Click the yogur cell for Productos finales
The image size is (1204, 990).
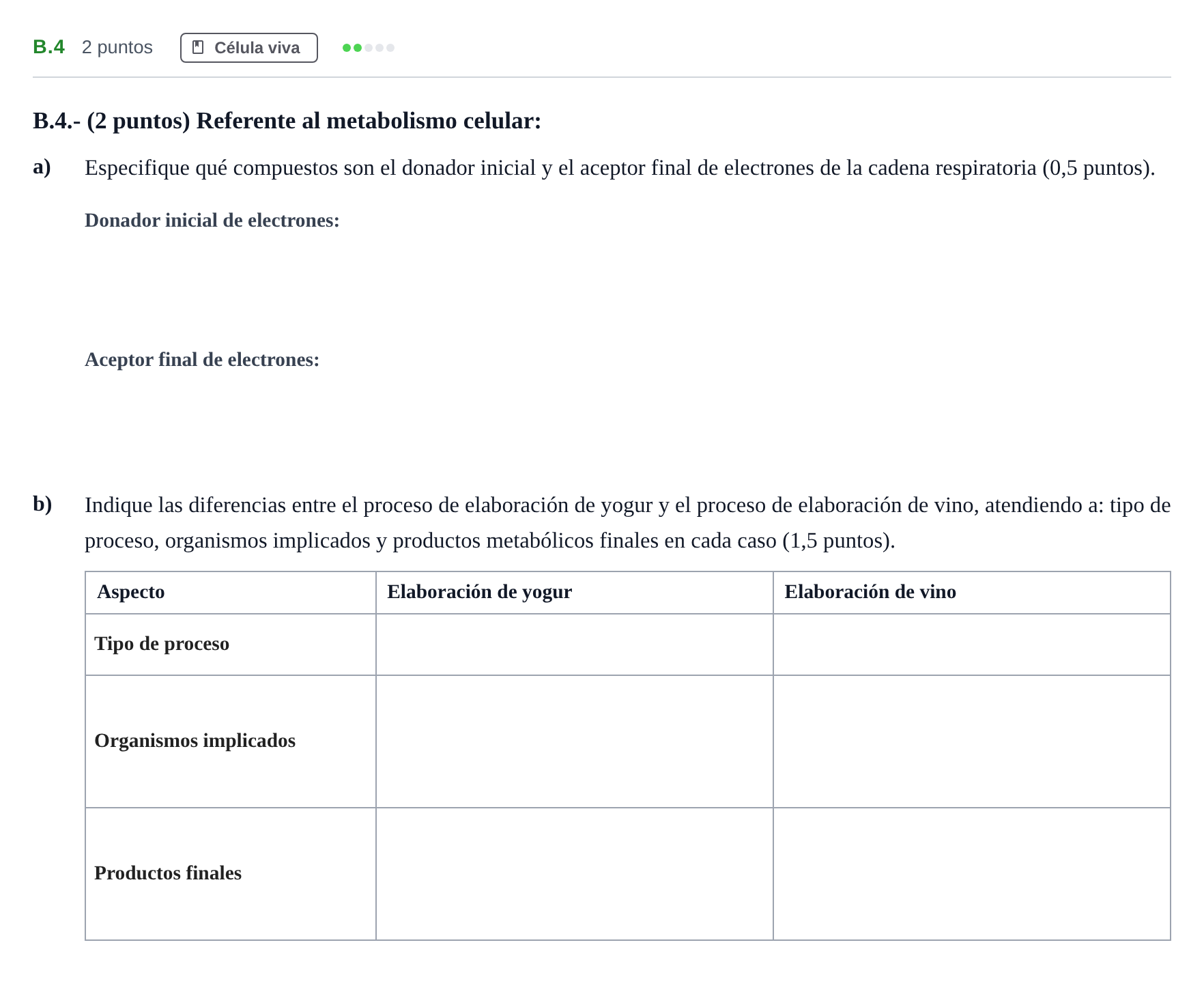pos(574,874)
